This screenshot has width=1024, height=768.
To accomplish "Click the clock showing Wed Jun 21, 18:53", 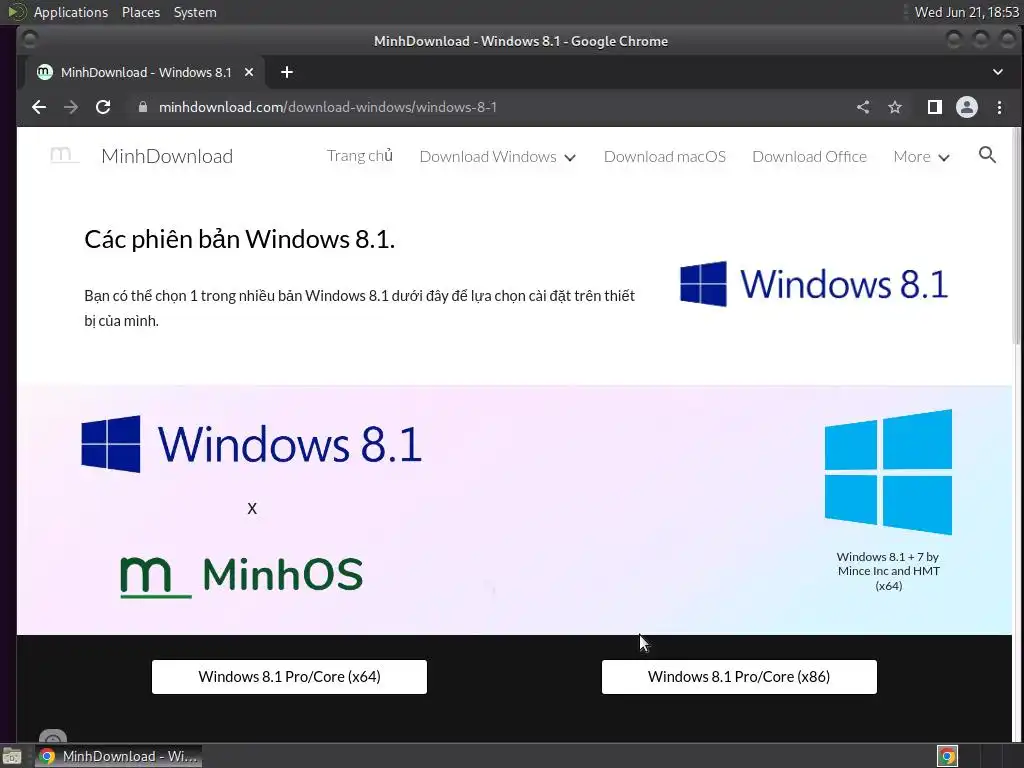I will (x=967, y=12).
